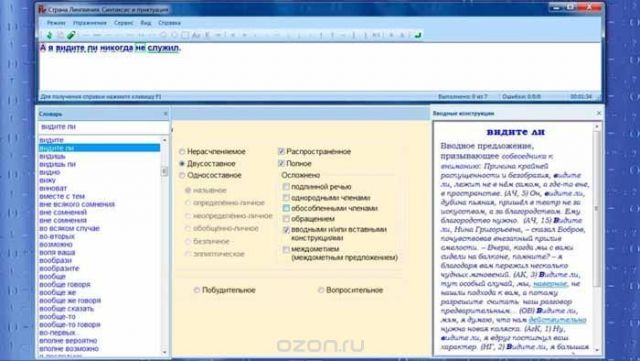Enable the обращением checkbox
Viewport: 640px width, 361px height.
286,219
